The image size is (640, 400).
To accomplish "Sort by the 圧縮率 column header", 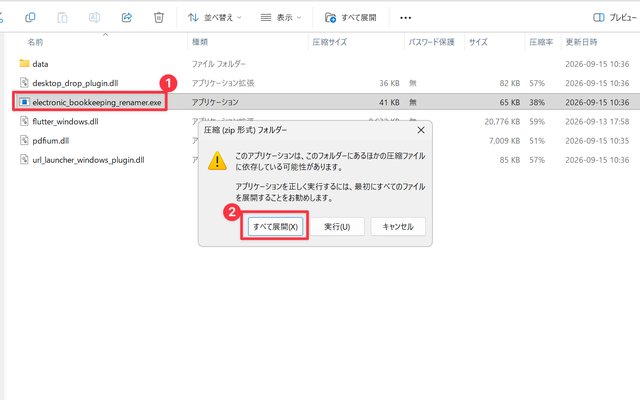I will [541, 42].
